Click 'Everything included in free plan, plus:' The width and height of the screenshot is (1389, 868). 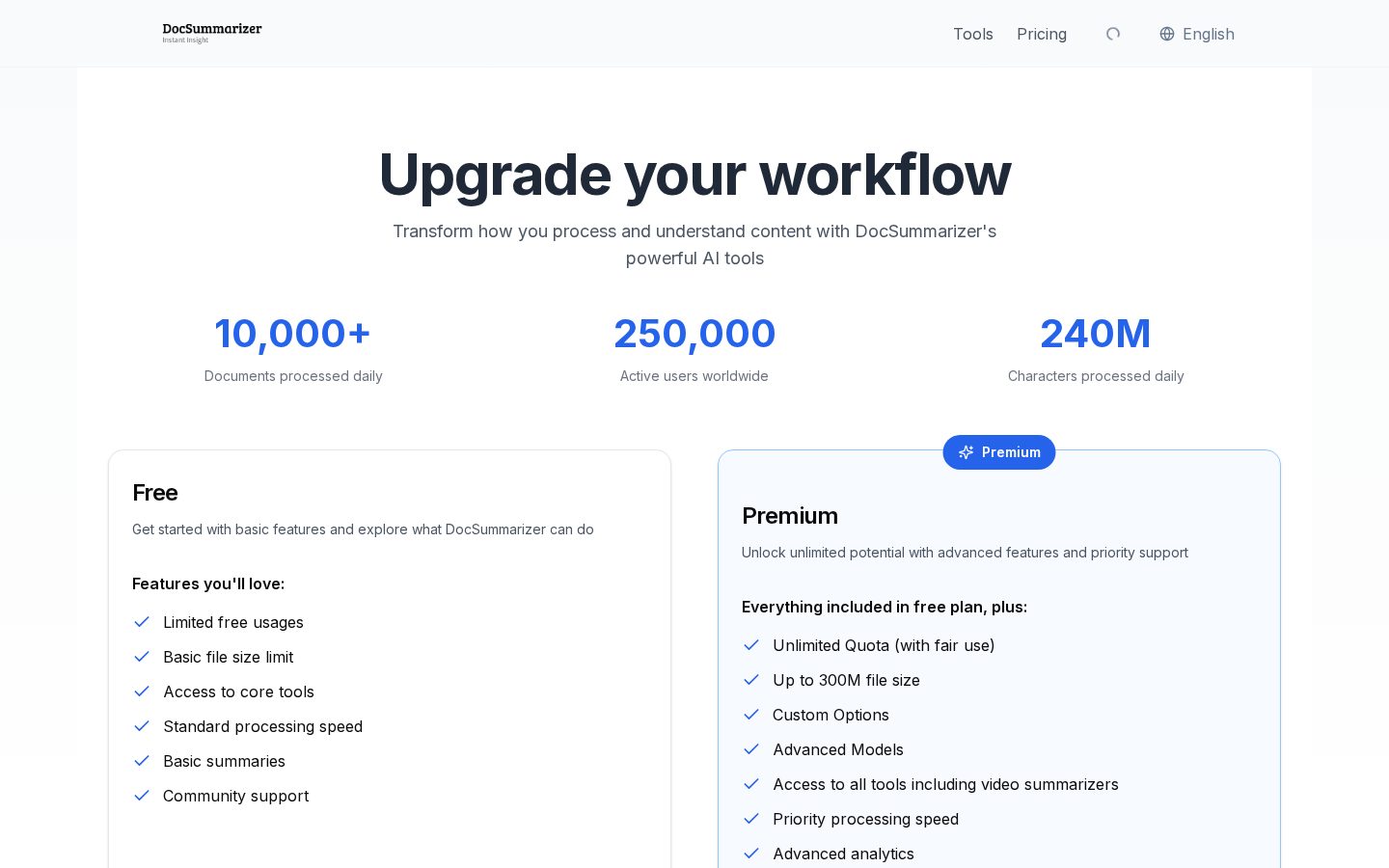(885, 607)
